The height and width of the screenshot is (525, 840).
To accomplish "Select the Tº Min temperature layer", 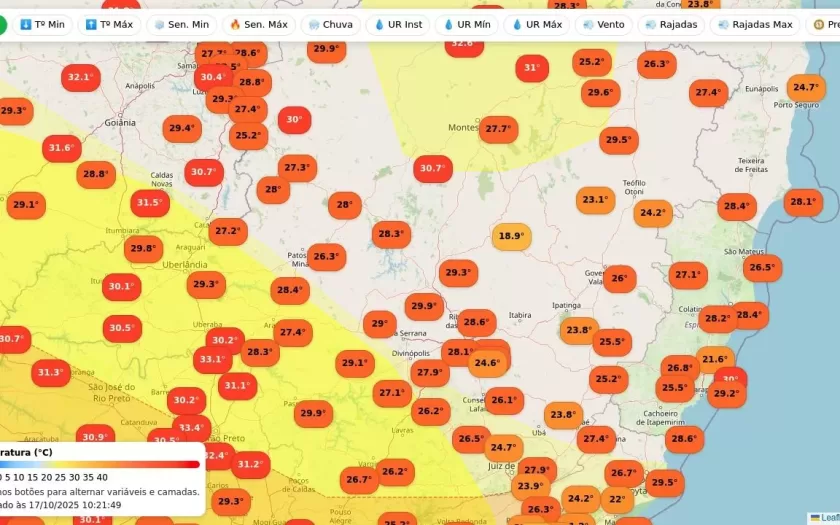I will (x=42, y=24).
